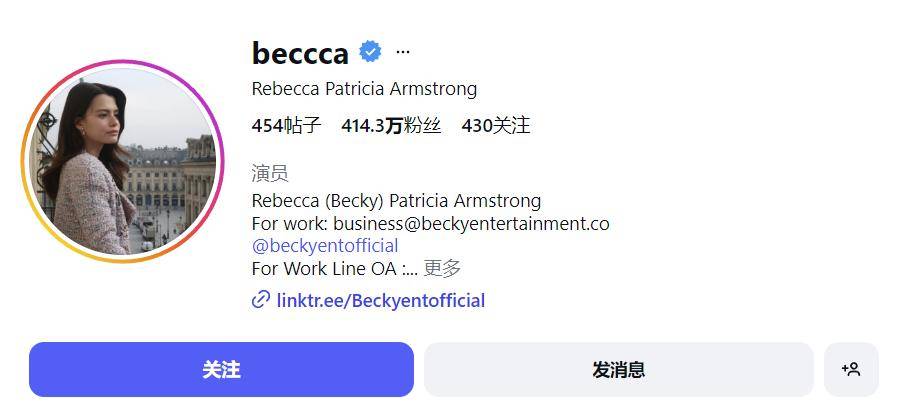
Task: View the 430关注 following list
Action: [x=495, y=125]
